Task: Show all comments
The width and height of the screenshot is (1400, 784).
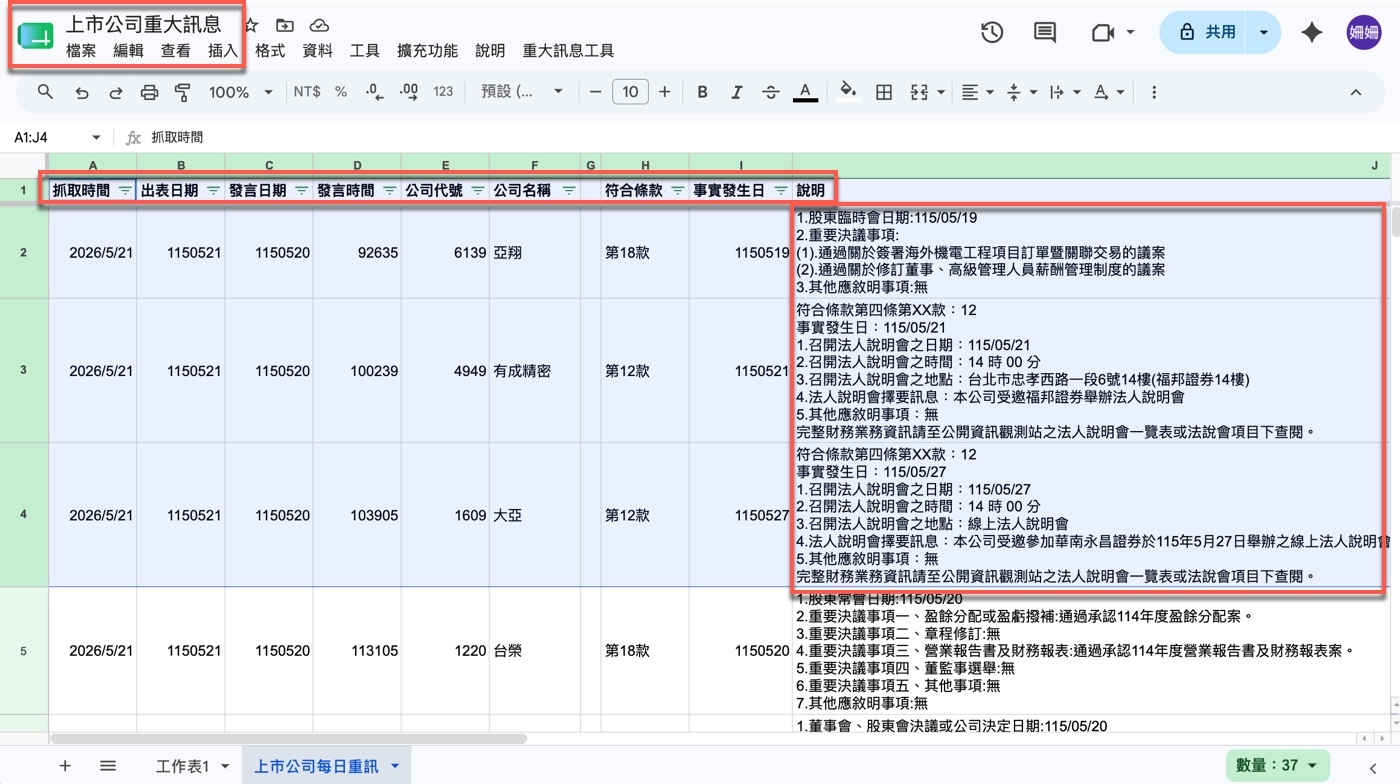Action: click(x=1045, y=32)
